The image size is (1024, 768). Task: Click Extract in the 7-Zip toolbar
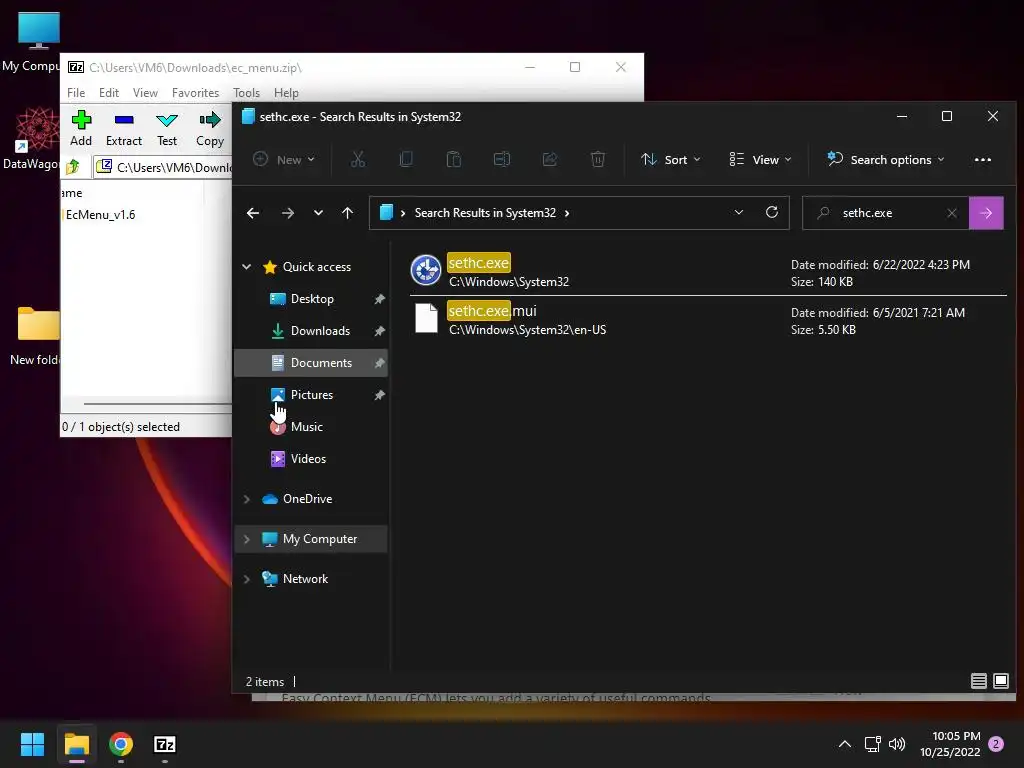tap(123, 129)
